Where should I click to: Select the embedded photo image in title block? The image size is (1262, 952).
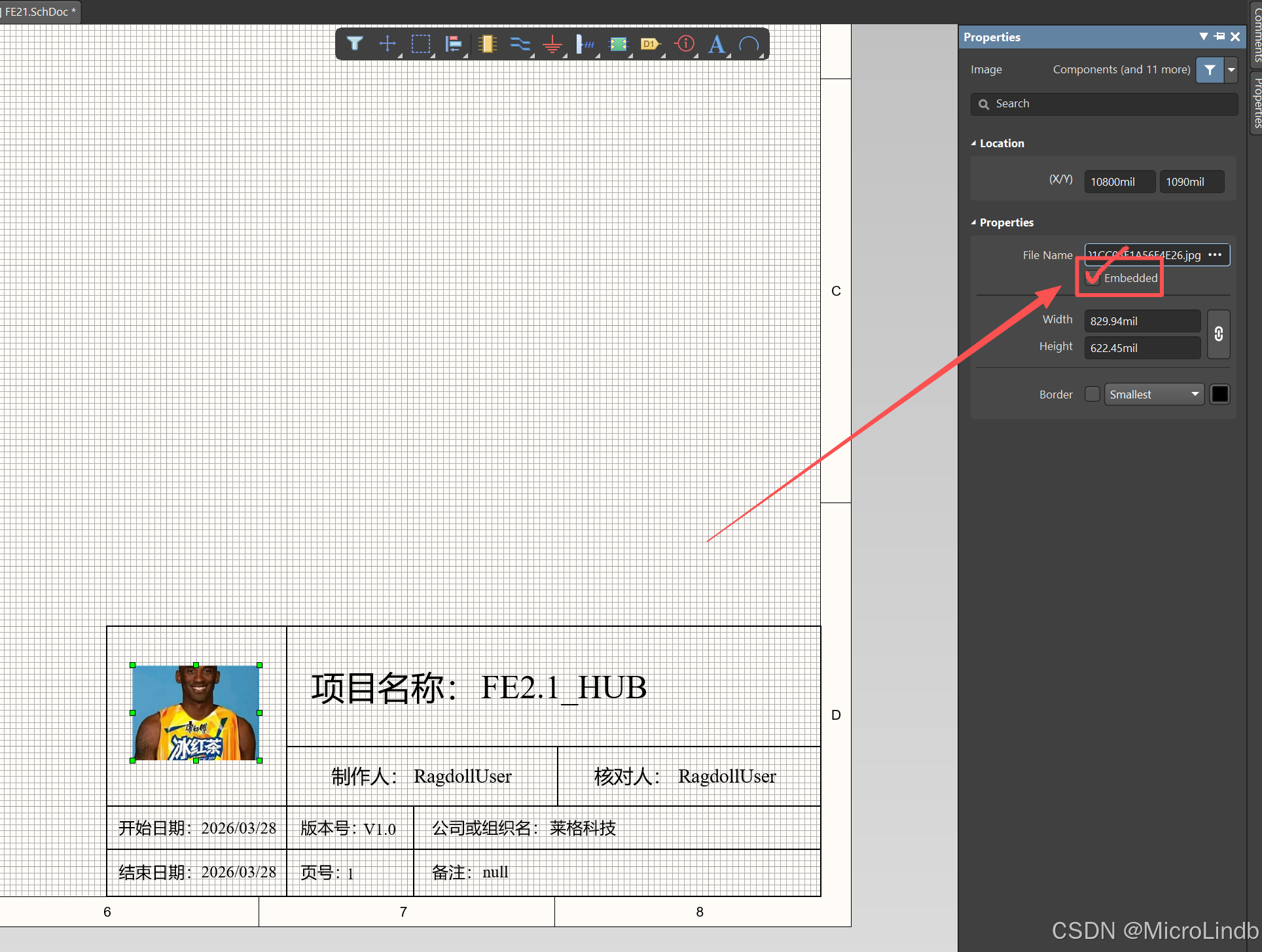[196, 713]
